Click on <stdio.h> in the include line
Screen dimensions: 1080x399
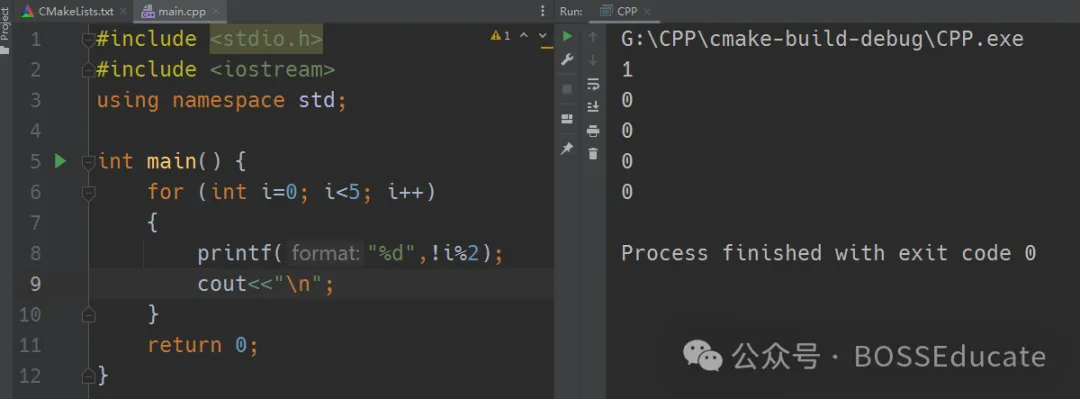pos(266,39)
